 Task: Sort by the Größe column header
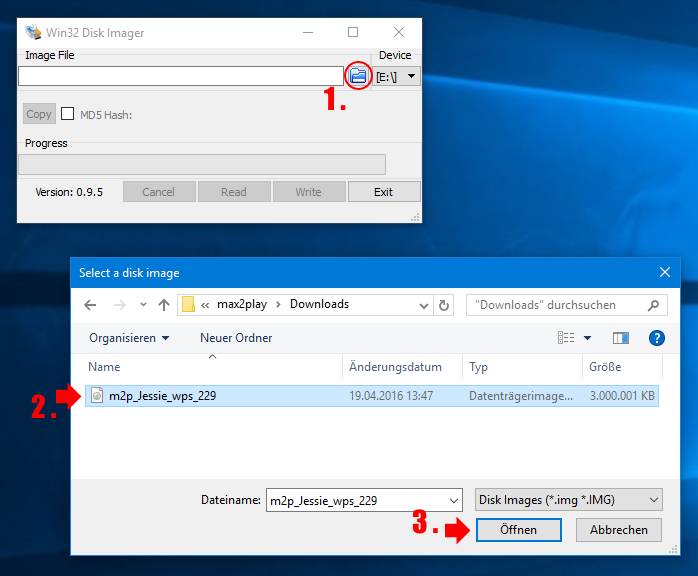(x=622, y=367)
